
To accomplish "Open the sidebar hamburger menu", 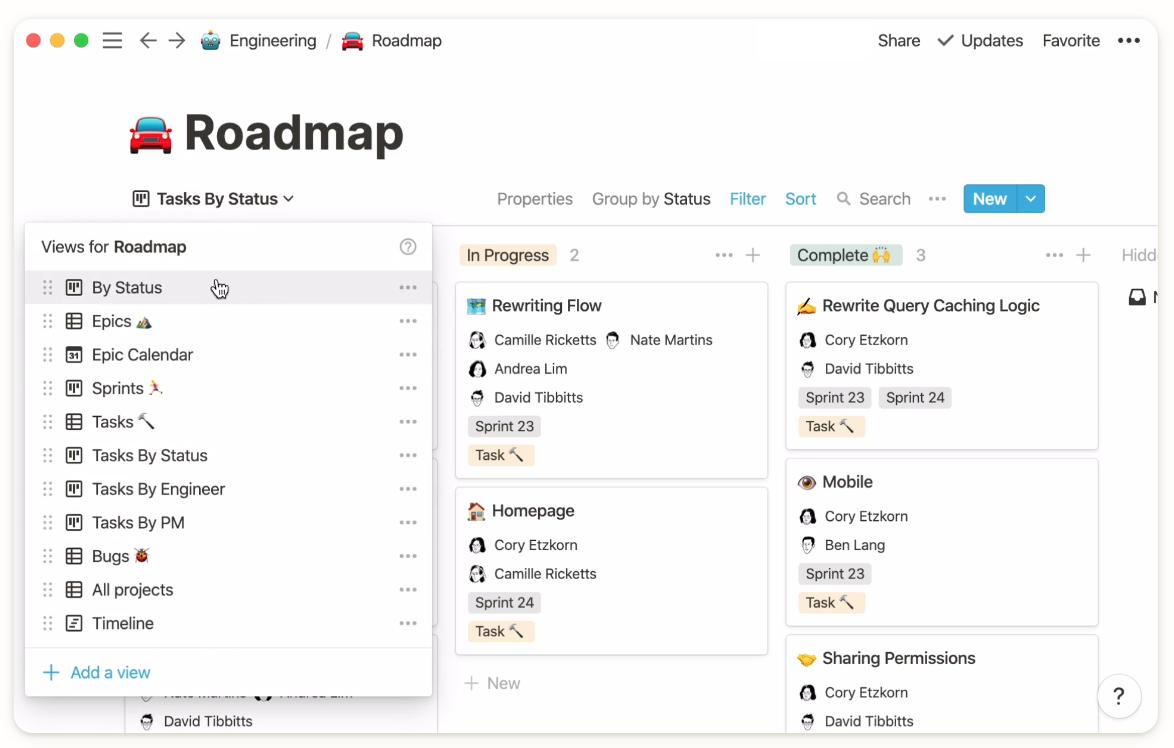I will (x=112, y=41).
